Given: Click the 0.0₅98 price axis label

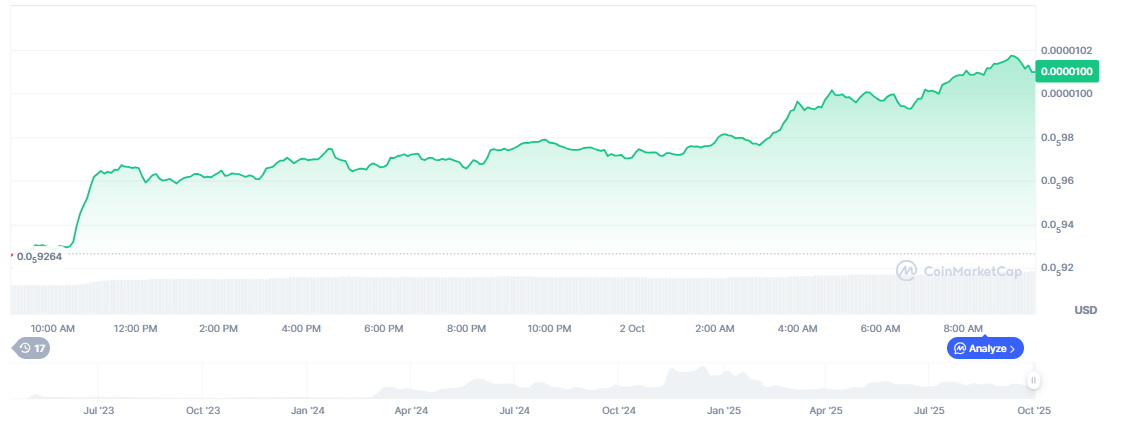Looking at the screenshot, I should [1058, 138].
